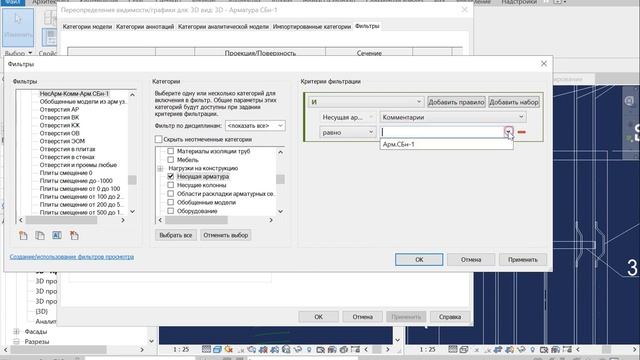Select filter Отверстия АР

(x=59, y=109)
